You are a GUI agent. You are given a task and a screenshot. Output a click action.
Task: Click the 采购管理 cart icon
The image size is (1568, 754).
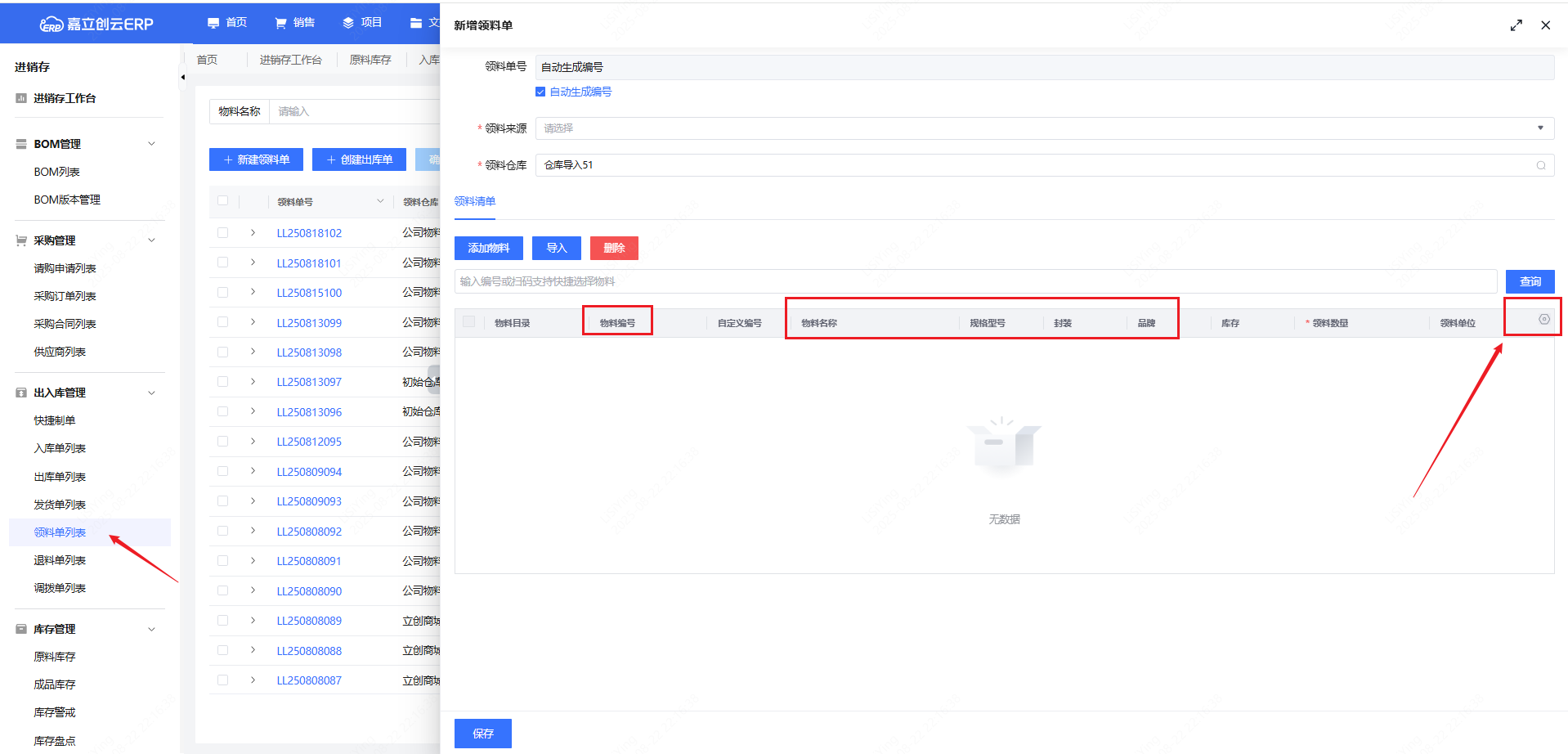(21, 240)
